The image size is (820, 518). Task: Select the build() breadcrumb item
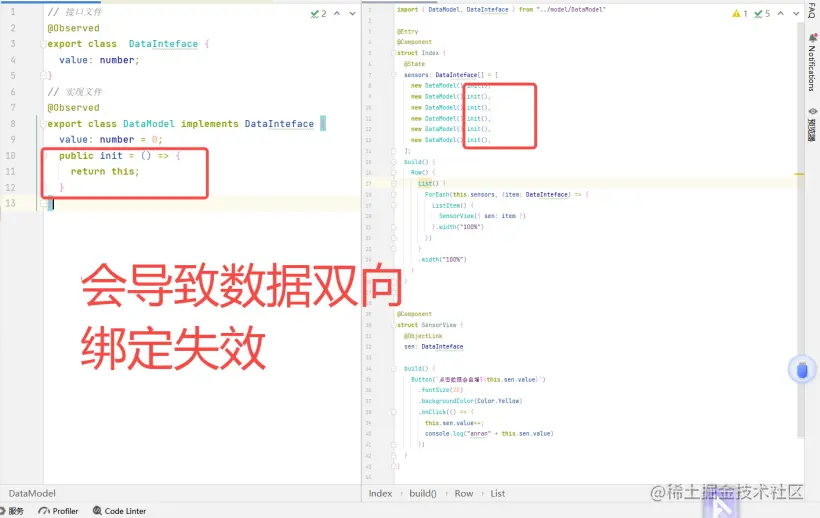click(423, 493)
